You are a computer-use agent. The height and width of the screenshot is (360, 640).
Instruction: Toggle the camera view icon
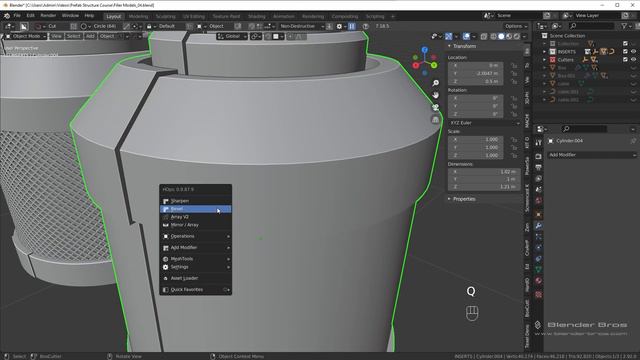[x=436, y=107]
